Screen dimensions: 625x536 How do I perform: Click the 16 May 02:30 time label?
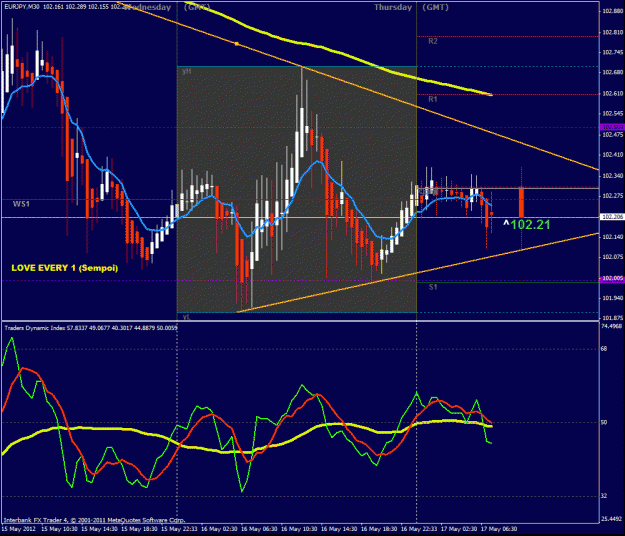[x=219, y=529]
